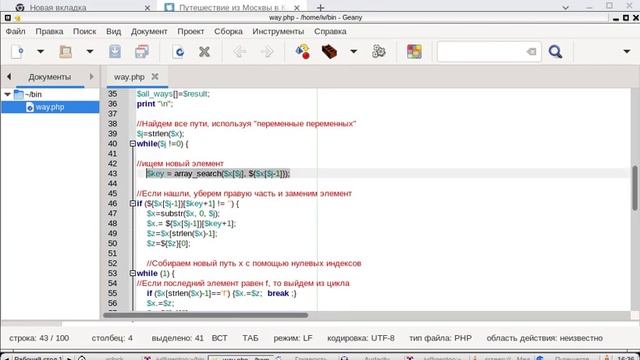
Task: Click the horizontal editor scrollbar thumb
Action: [205, 315]
